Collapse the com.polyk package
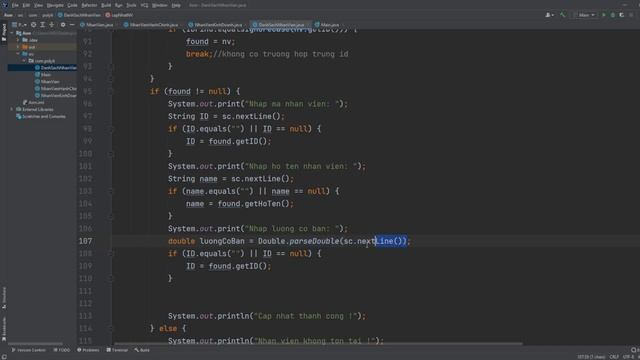The height and width of the screenshot is (360, 640). pyautogui.click(x=24, y=61)
